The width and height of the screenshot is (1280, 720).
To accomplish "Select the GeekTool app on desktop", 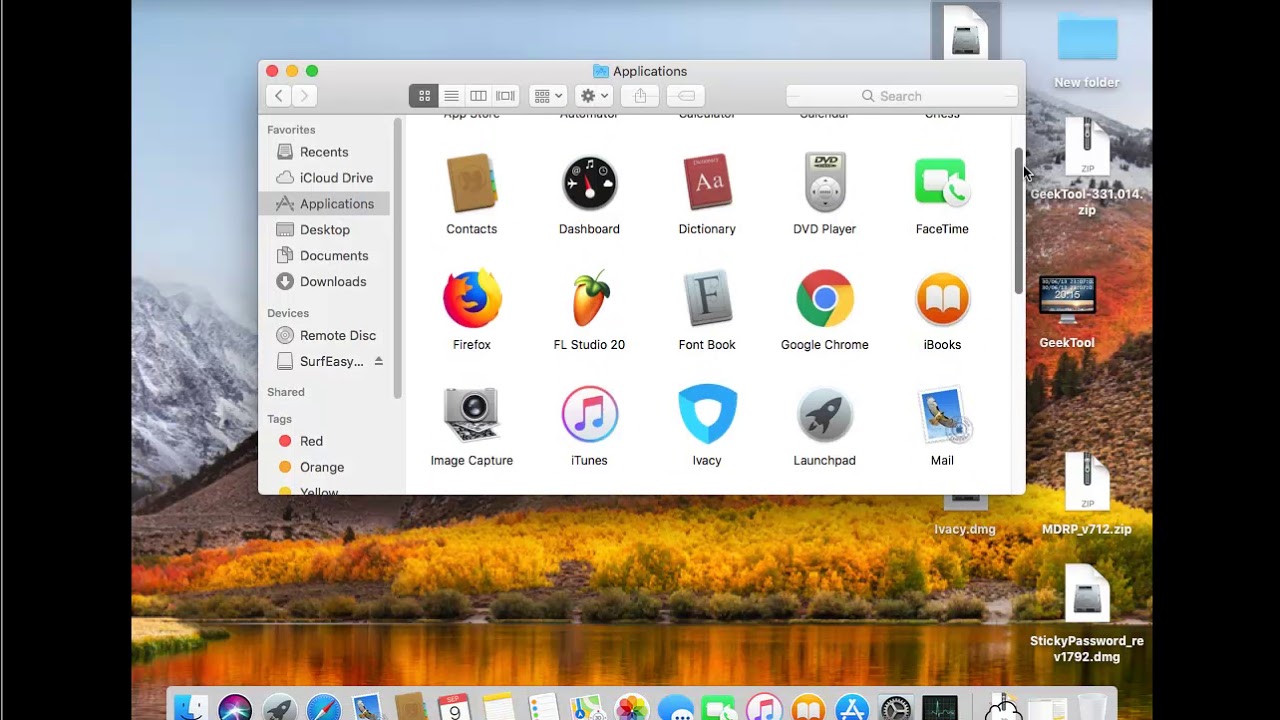I will click(x=1067, y=311).
